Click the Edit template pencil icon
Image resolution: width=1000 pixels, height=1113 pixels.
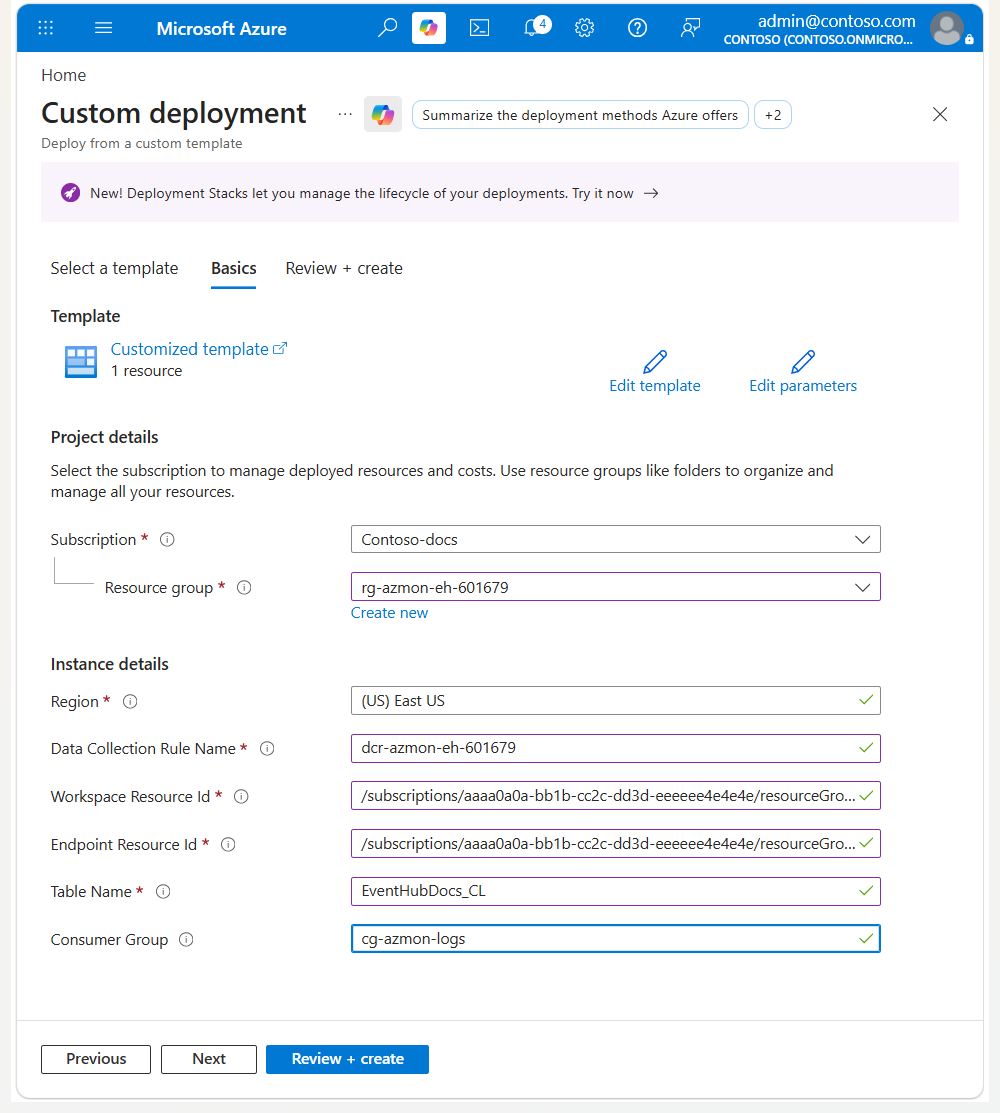(x=655, y=361)
